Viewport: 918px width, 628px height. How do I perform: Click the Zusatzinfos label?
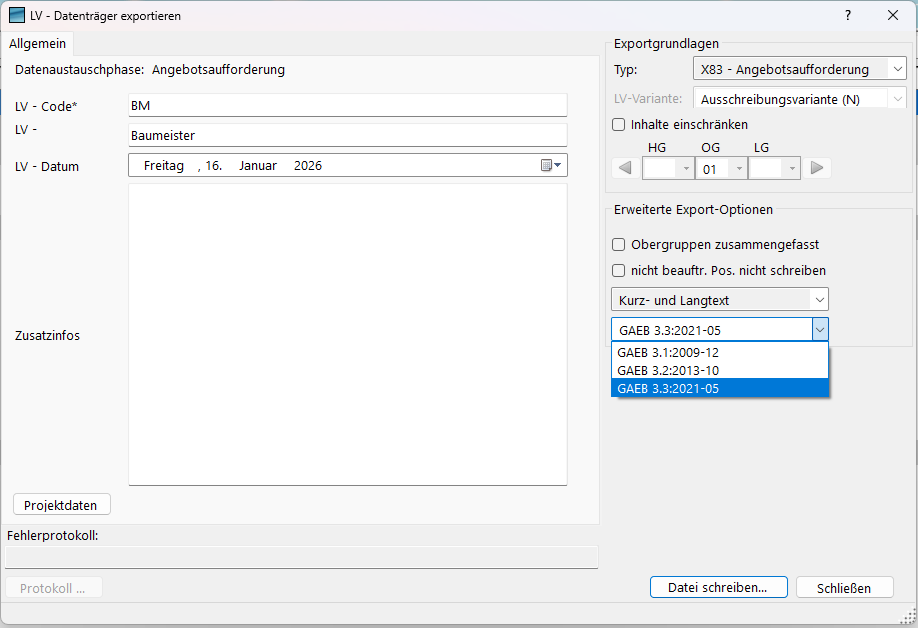pyautogui.click(x=47, y=335)
